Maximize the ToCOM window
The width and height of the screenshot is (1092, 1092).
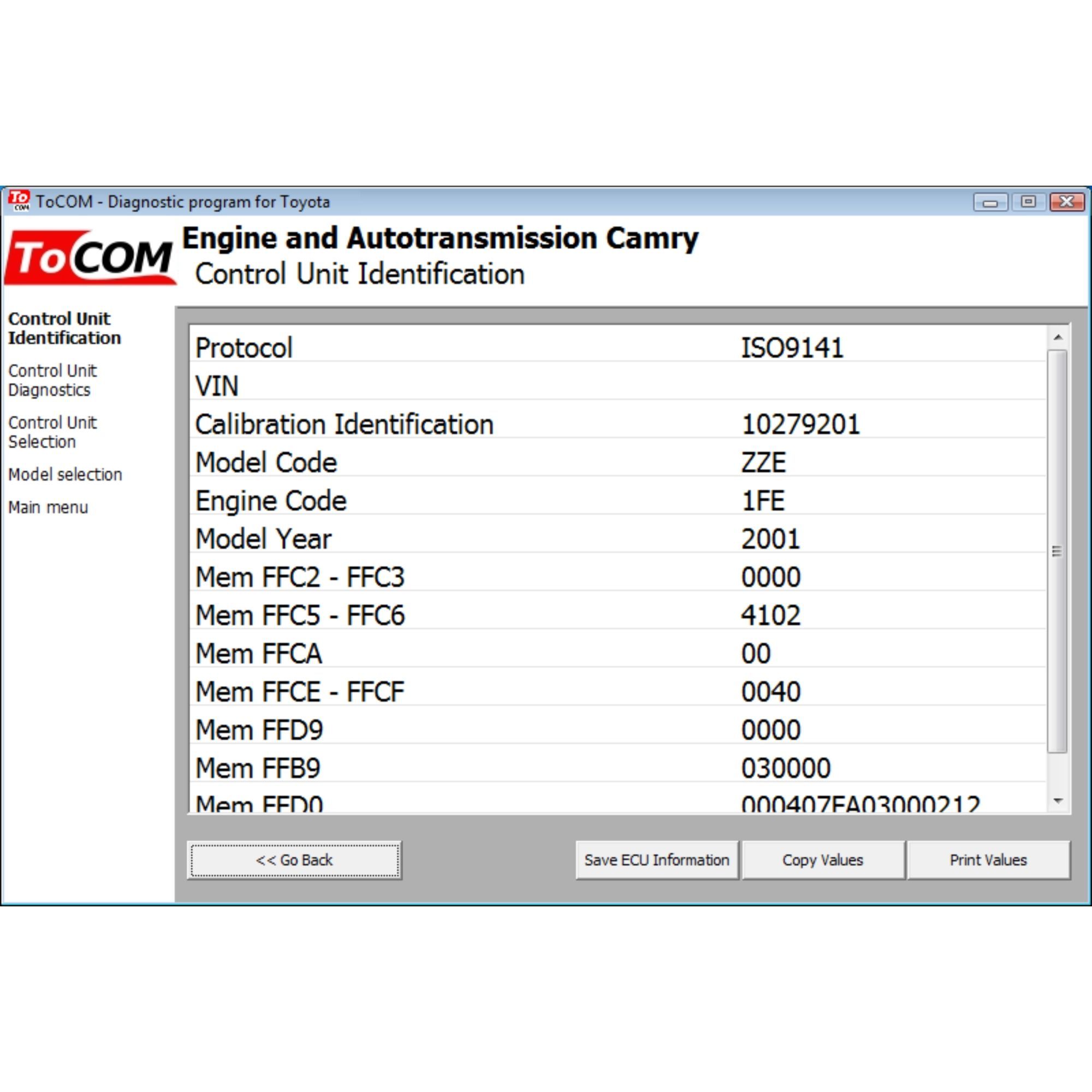(1028, 202)
